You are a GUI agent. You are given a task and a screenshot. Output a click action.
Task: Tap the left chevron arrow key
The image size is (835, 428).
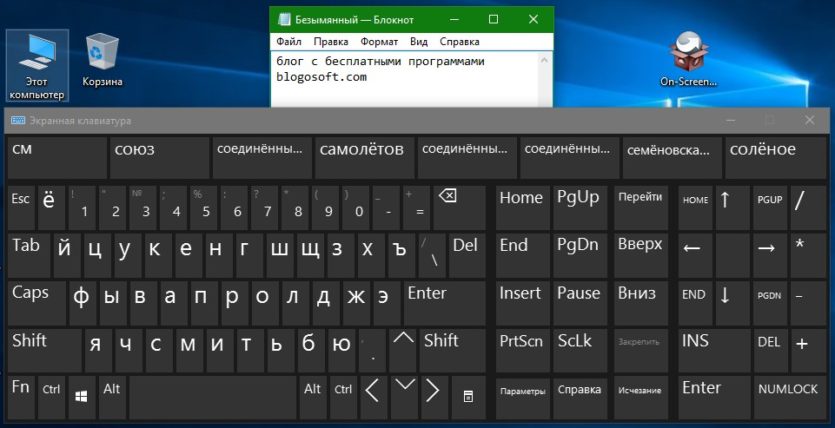click(x=373, y=398)
